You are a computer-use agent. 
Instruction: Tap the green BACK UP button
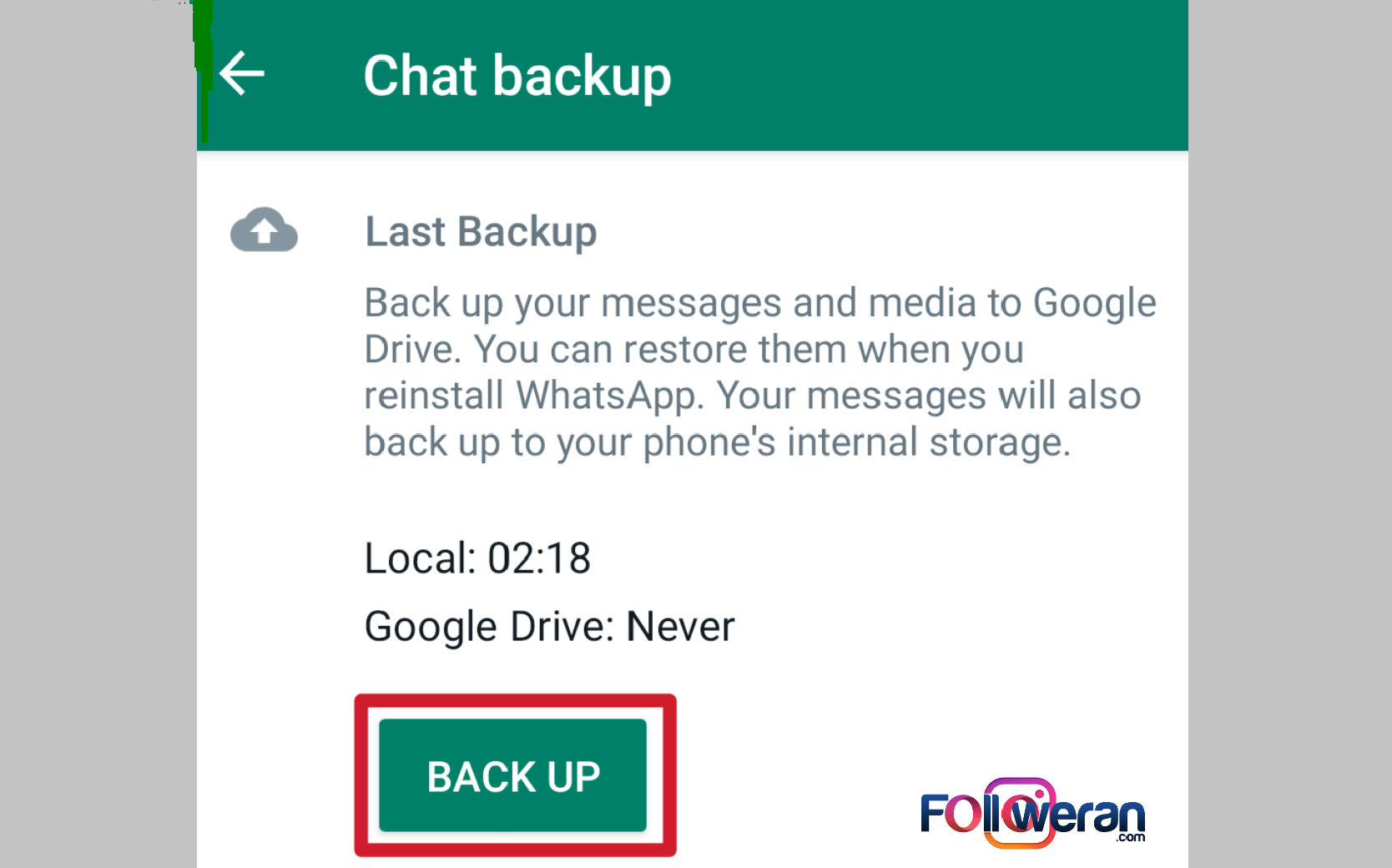512,775
